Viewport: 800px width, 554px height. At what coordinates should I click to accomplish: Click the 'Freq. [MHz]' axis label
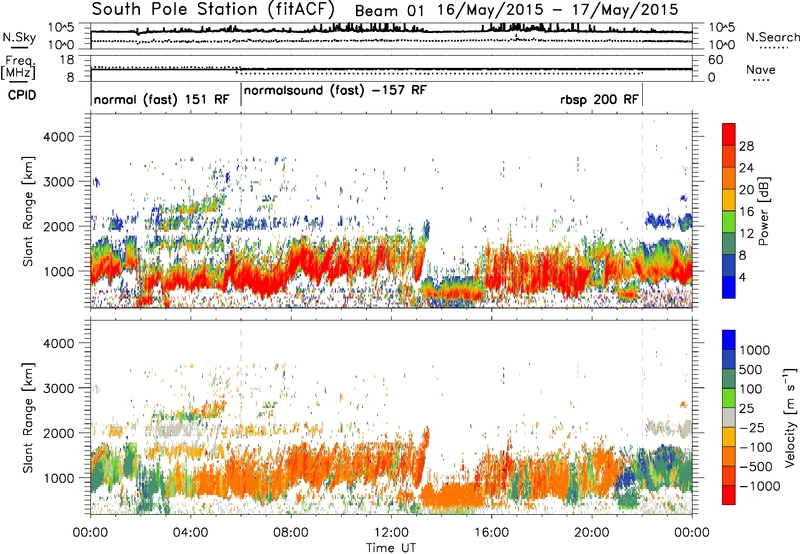point(18,67)
